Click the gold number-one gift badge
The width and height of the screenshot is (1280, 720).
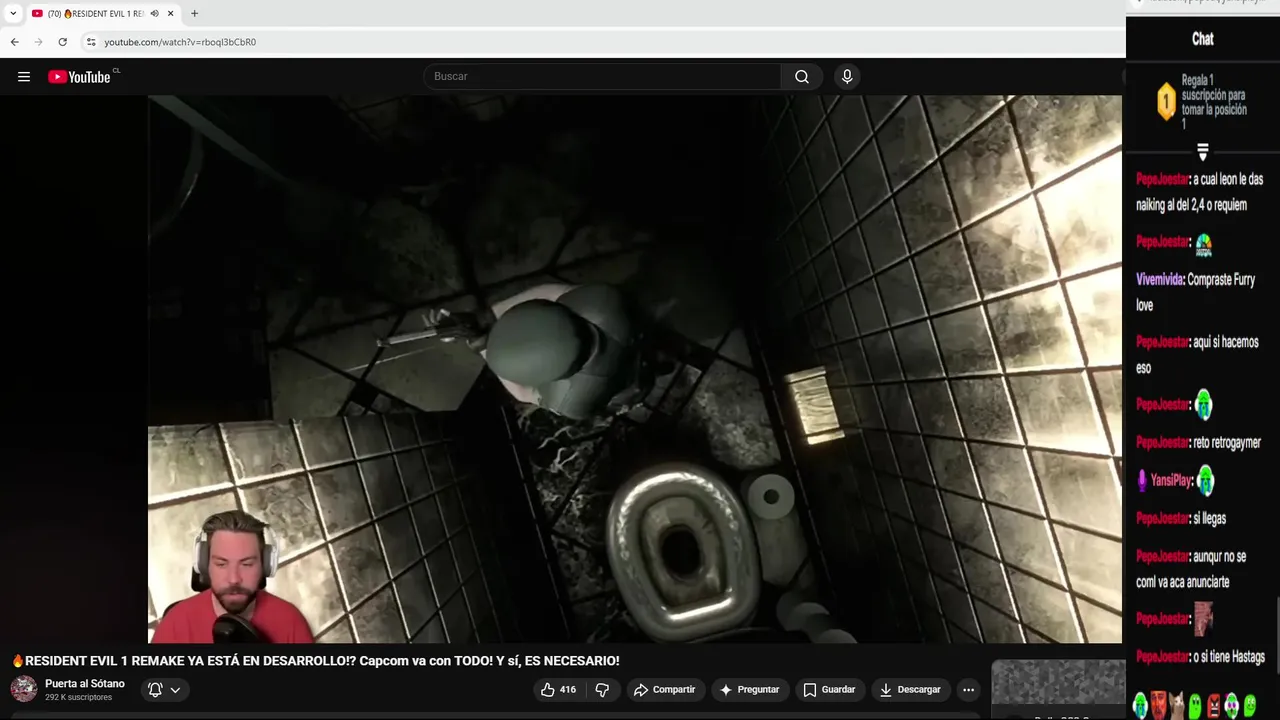pyautogui.click(x=1166, y=102)
